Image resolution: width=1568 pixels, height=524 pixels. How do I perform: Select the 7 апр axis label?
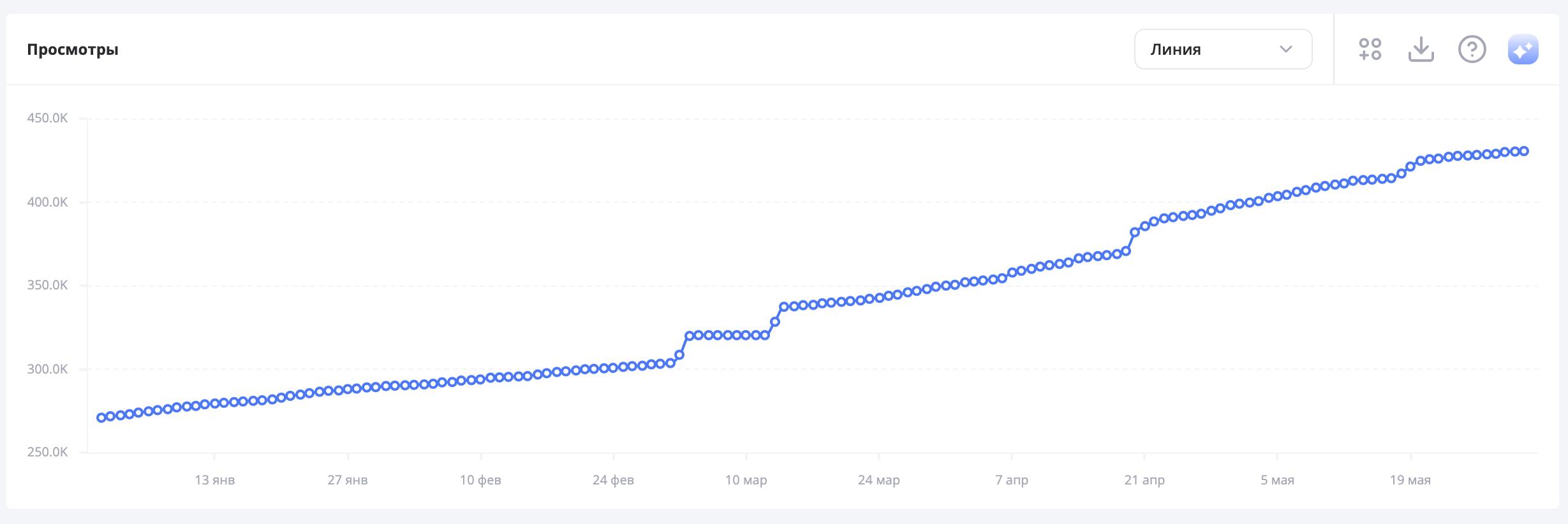click(1011, 480)
